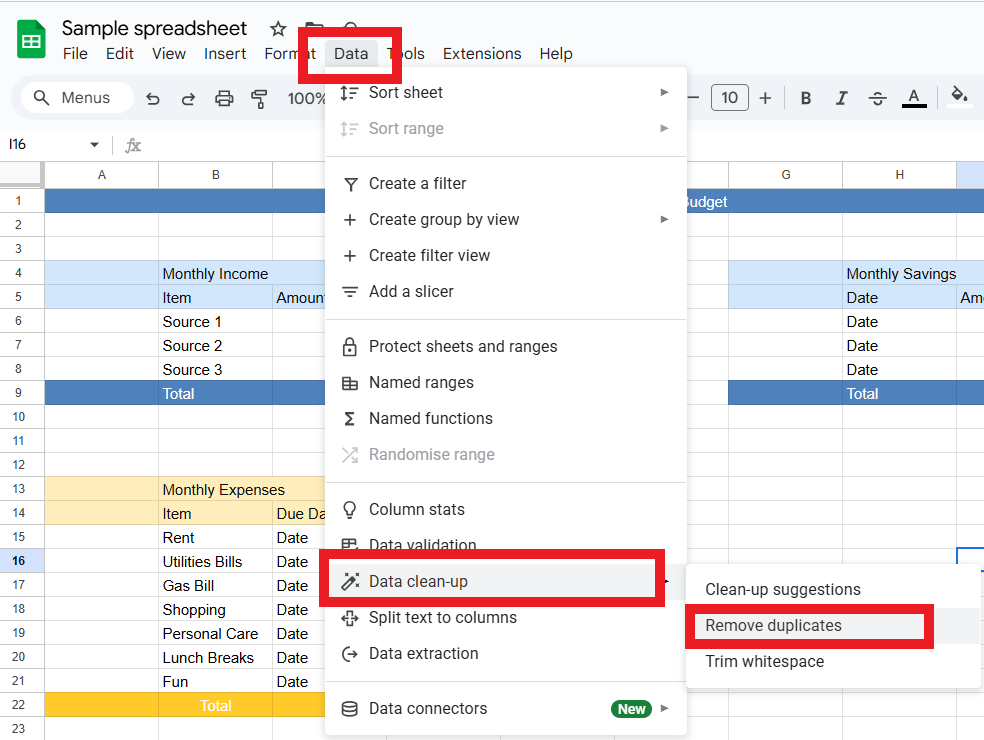Select the paint format roller icon
Image resolution: width=984 pixels, height=740 pixels.
coord(260,98)
